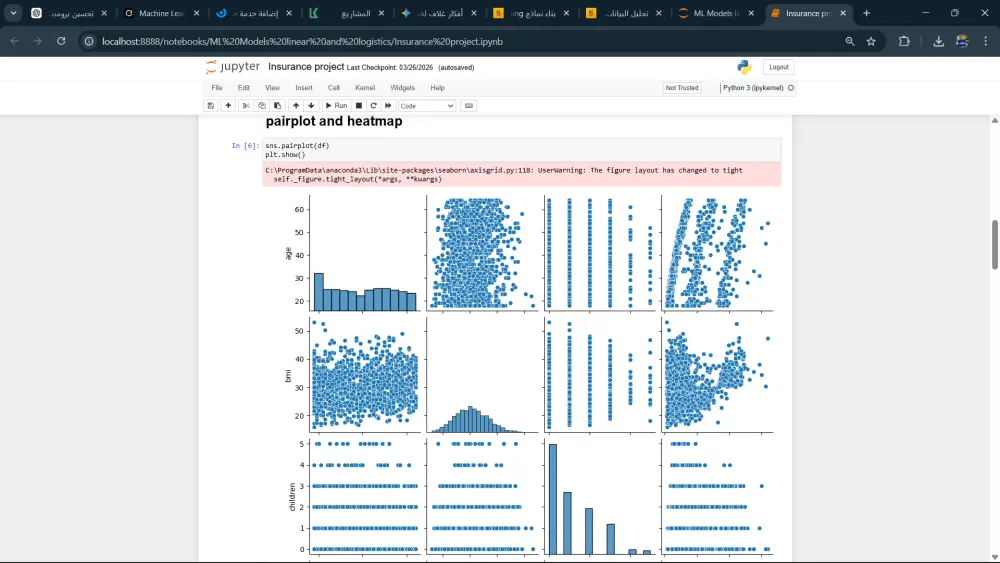
Task: Save the notebook with the floppy disk icon
Action: click(210, 106)
